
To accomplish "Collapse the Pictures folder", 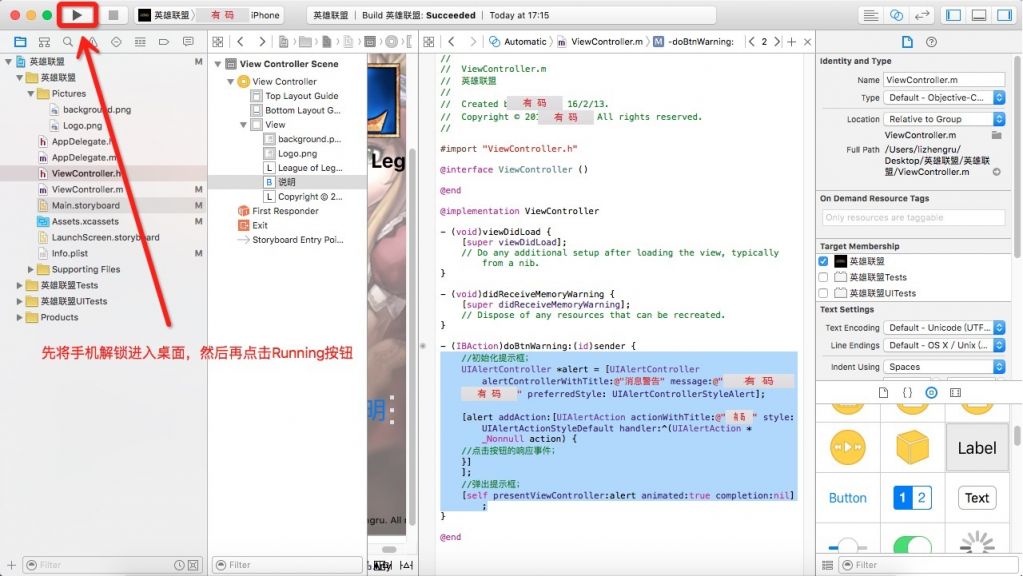I will tap(30, 94).
